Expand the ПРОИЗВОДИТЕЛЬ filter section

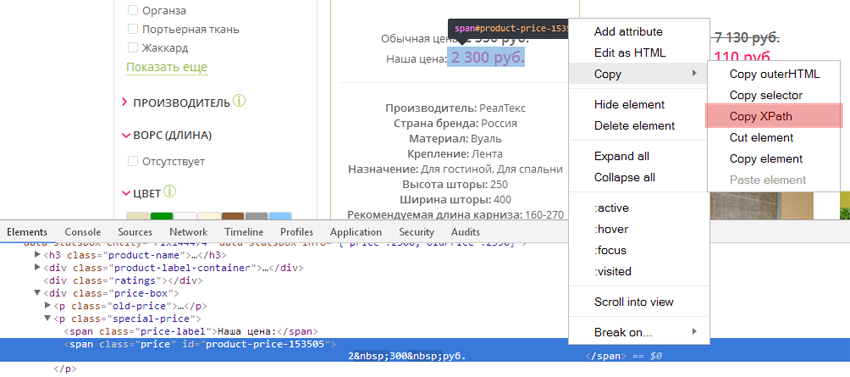click(x=125, y=102)
